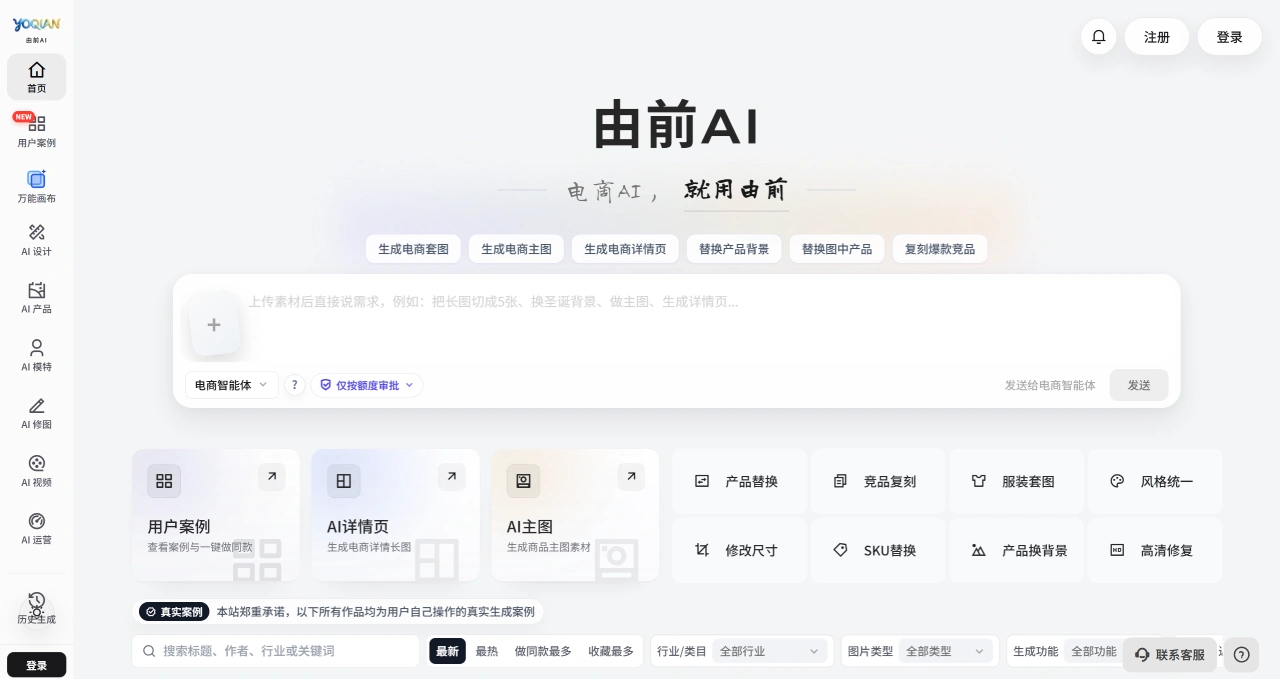This screenshot has height=679, width=1280.
Task: Open the AI主图 card
Action: tap(575, 515)
